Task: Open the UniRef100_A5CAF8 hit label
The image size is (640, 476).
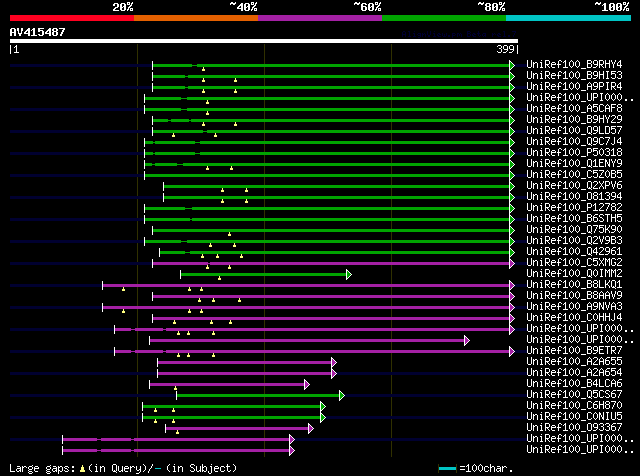Action: point(574,109)
